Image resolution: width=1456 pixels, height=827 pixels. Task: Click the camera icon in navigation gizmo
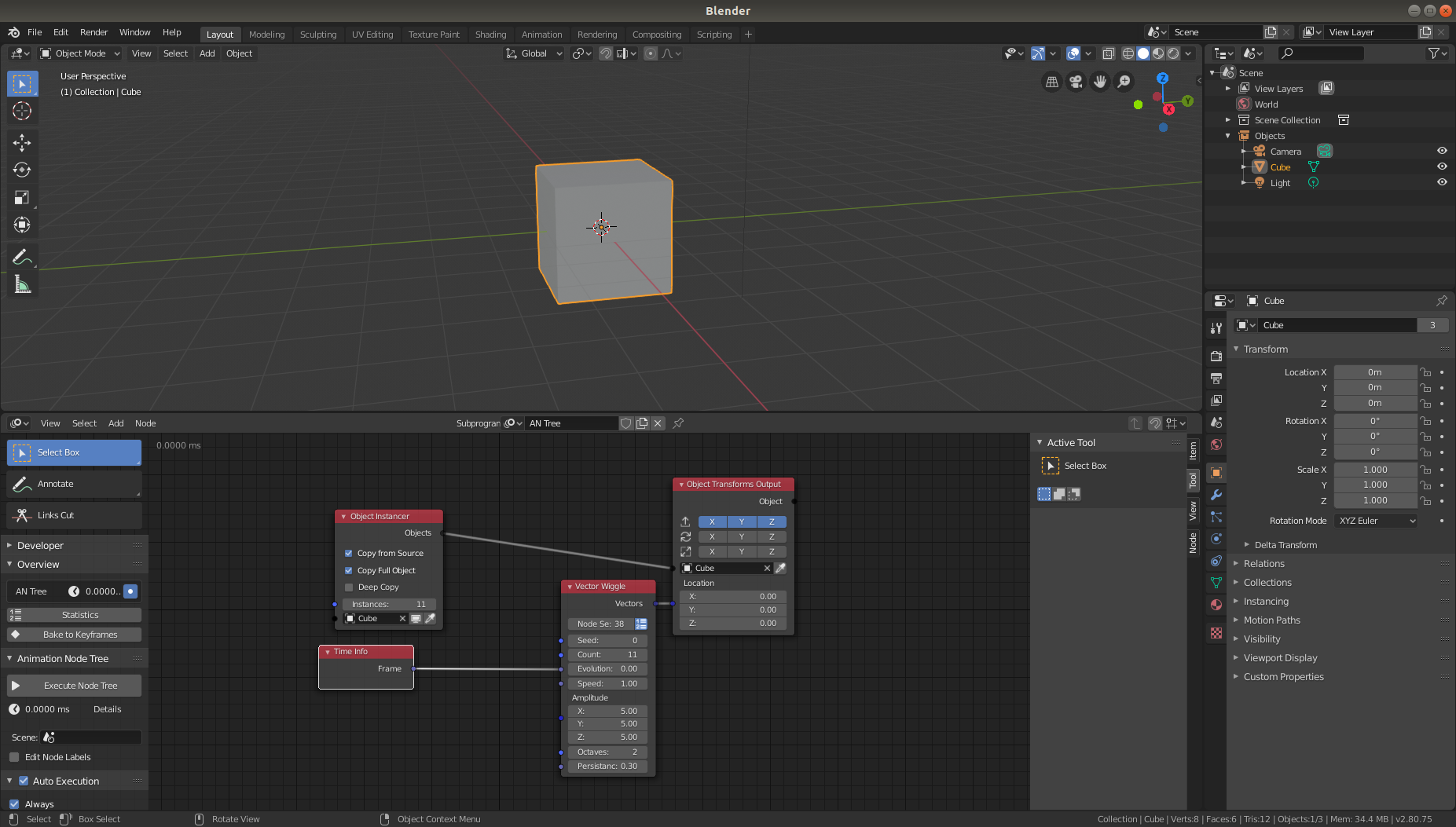pos(1076,82)
